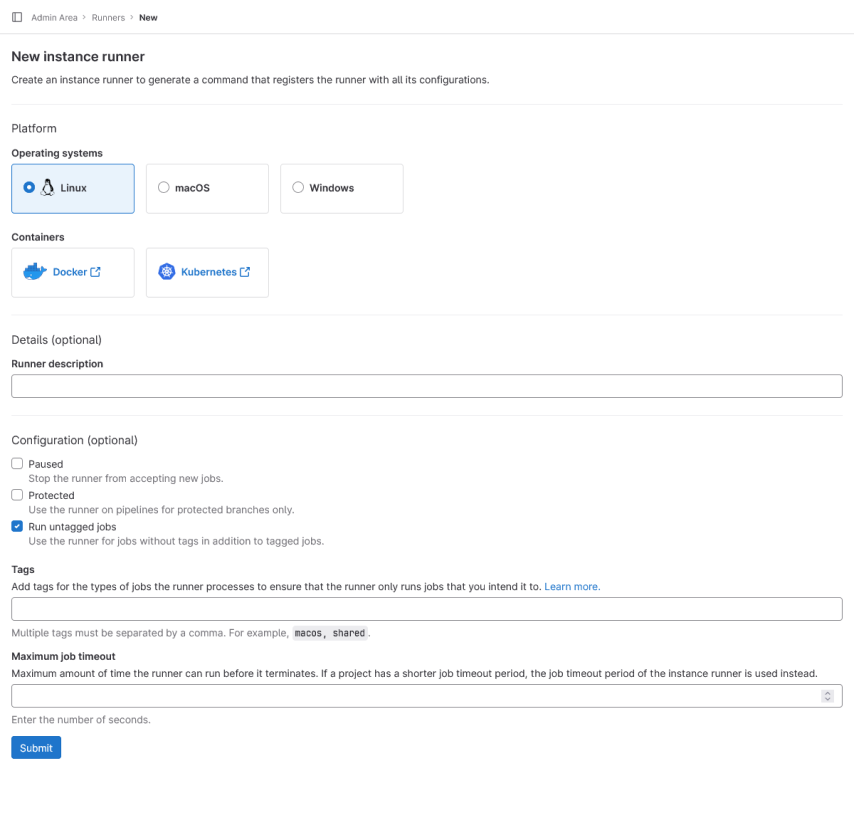Choose Windows as the operating system
Image resolution: width=854 pixels, height=830 pixels.
pos(297,188)
